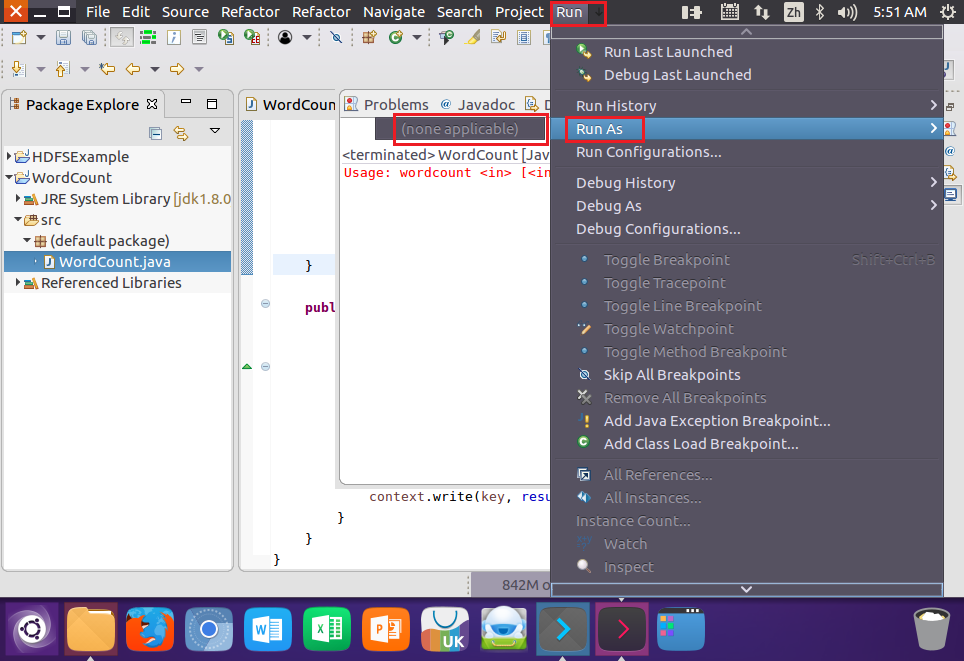
Task: Open the Edit menu
Action: point(136,12)
